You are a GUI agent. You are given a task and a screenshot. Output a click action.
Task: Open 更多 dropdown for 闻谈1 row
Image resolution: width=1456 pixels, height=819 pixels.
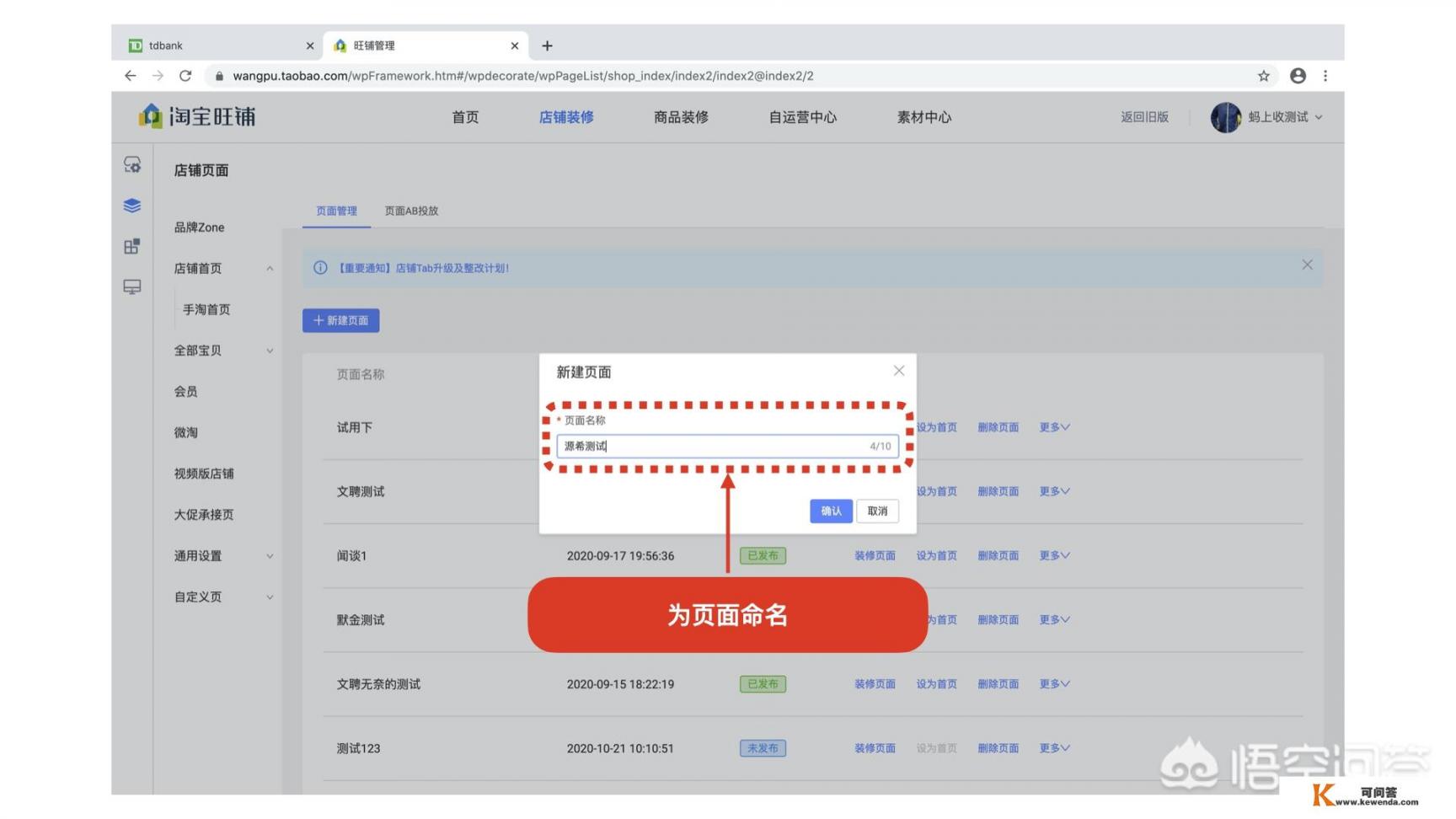tap(1054, 555)
